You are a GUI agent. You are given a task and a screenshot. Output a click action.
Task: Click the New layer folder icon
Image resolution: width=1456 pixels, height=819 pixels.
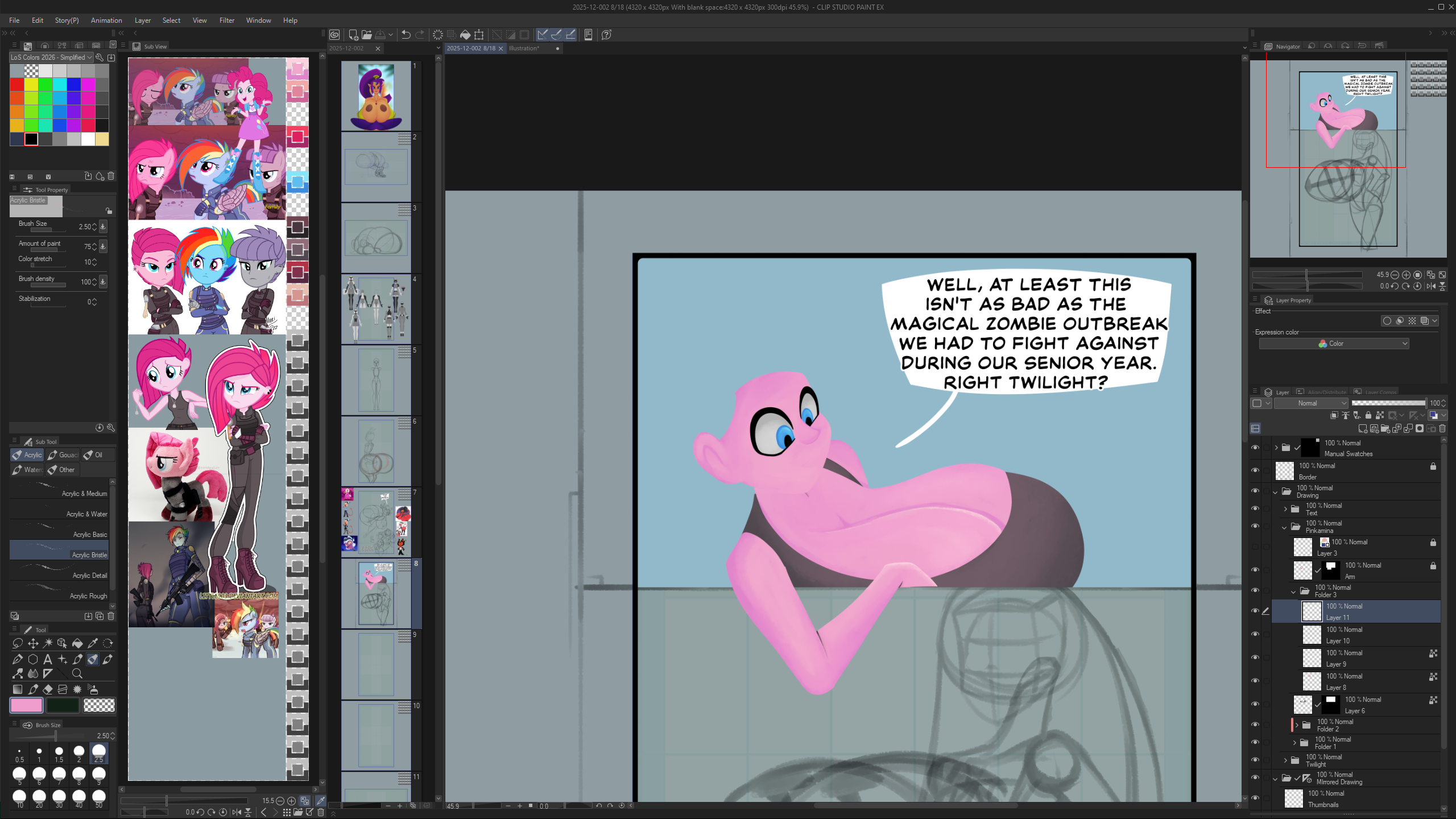click(x=1385, y=429)
